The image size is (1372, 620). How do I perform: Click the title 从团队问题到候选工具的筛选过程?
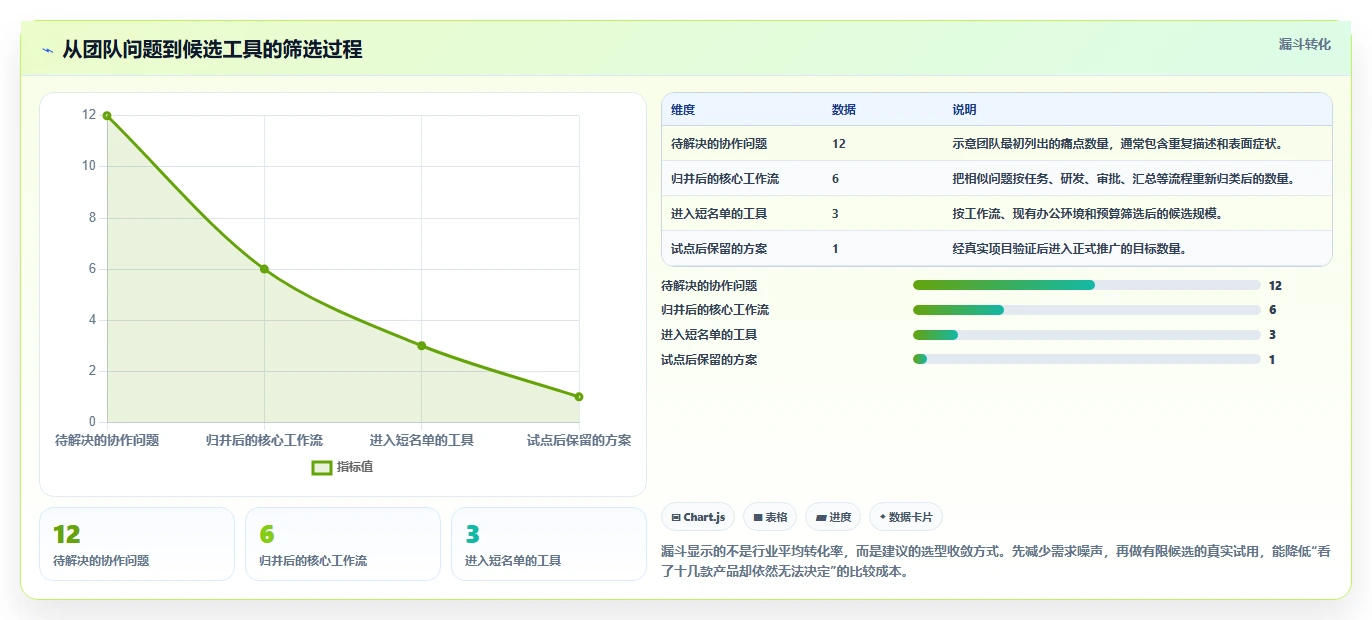(212, 49)
